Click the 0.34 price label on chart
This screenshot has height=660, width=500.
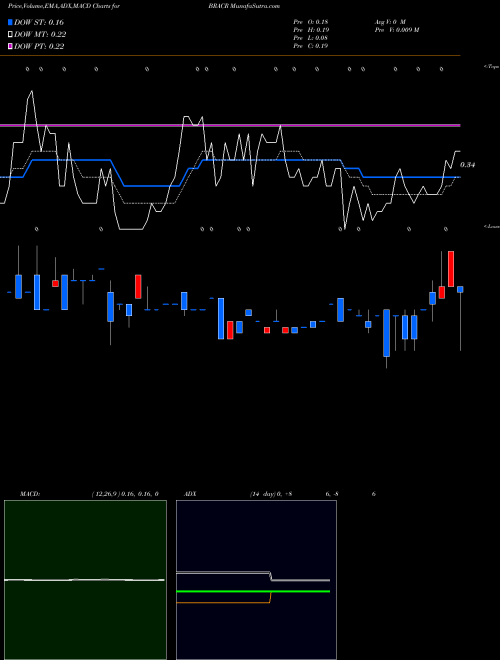pyautogui.click(x=467, y=165)
